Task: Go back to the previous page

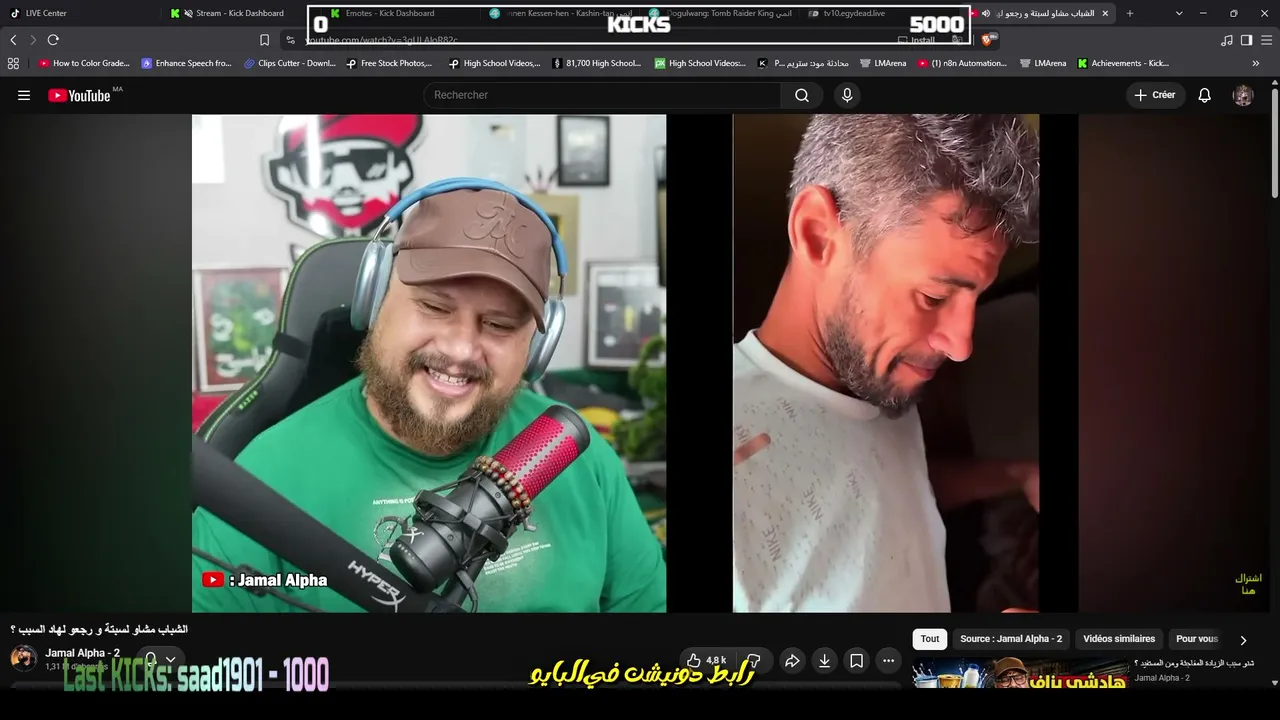Action: (13, 40)
